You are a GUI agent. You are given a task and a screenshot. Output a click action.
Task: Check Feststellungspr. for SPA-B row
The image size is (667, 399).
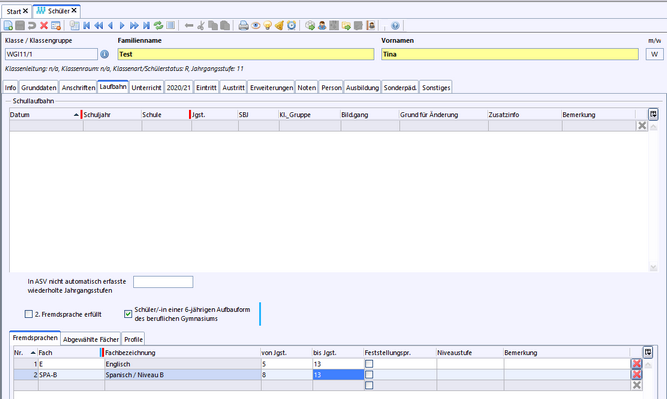pos(369,374)
